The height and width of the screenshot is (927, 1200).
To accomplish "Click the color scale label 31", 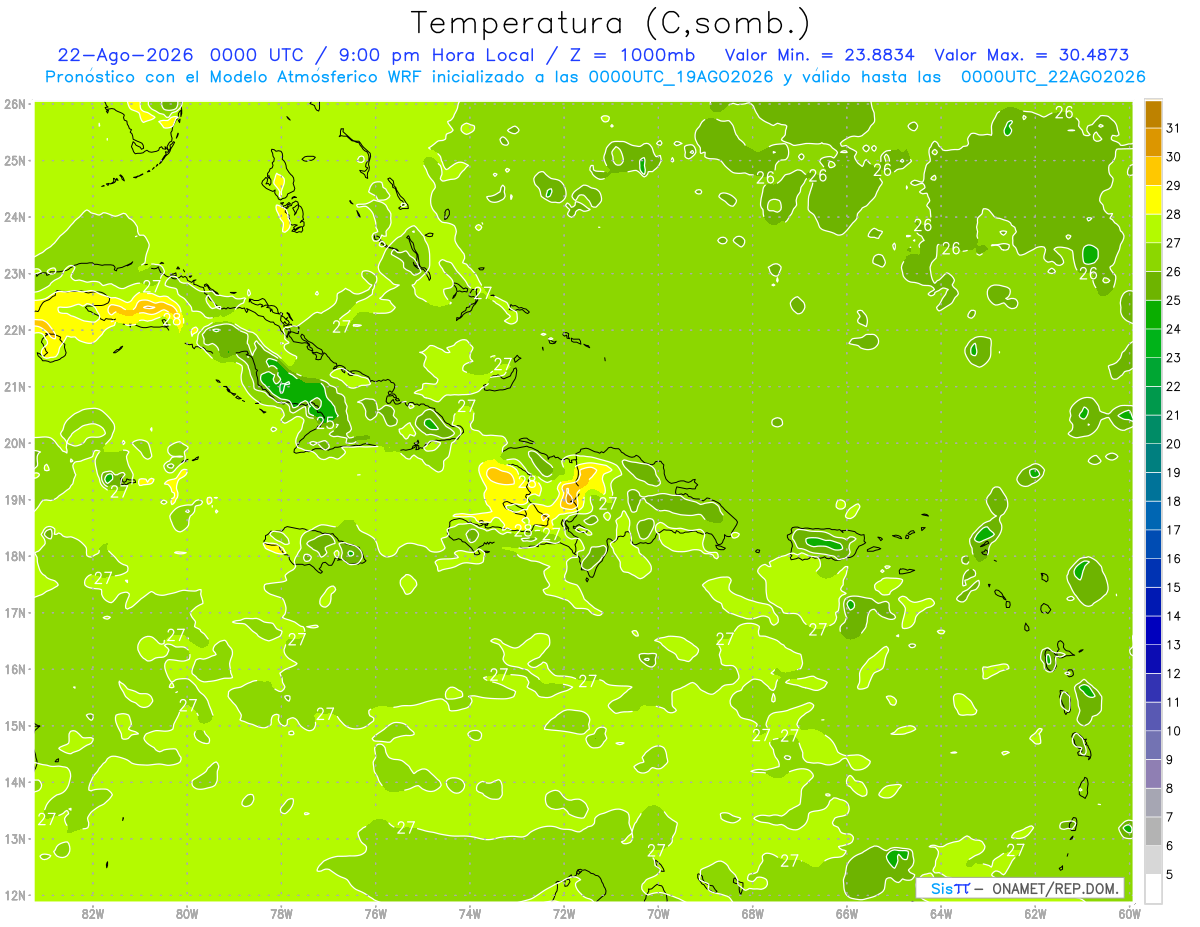I will pyautogui.click(x=1173, y=128).
